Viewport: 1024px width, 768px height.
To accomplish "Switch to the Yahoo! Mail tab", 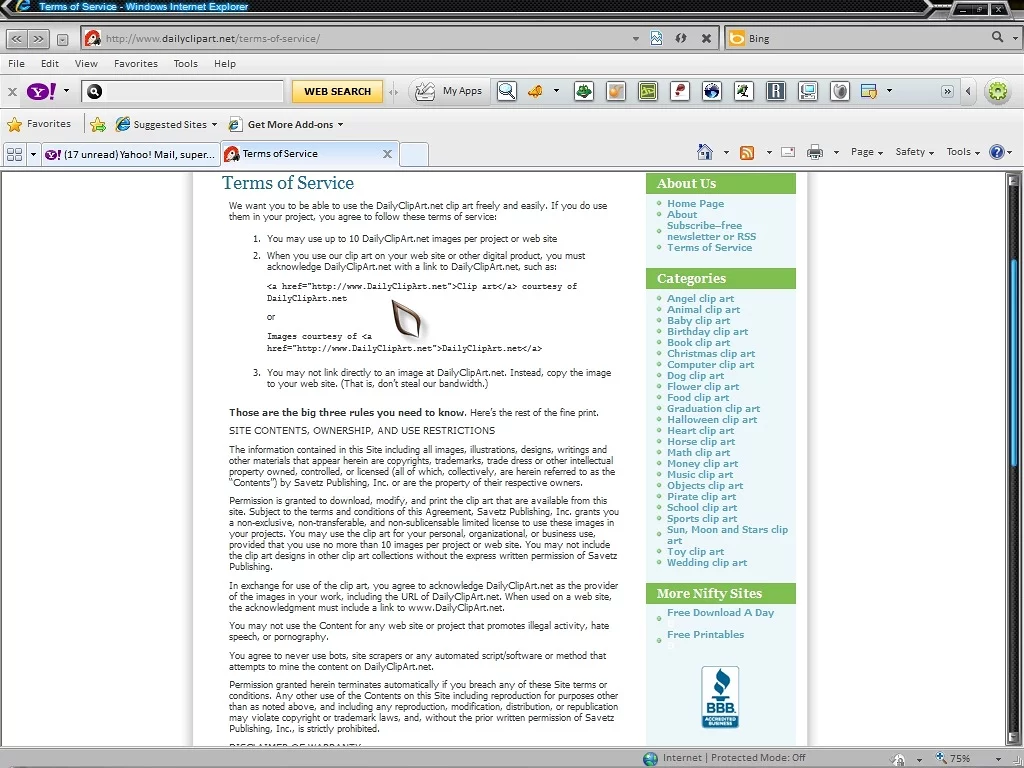I will pyautogui.click(x=130, y=154).
